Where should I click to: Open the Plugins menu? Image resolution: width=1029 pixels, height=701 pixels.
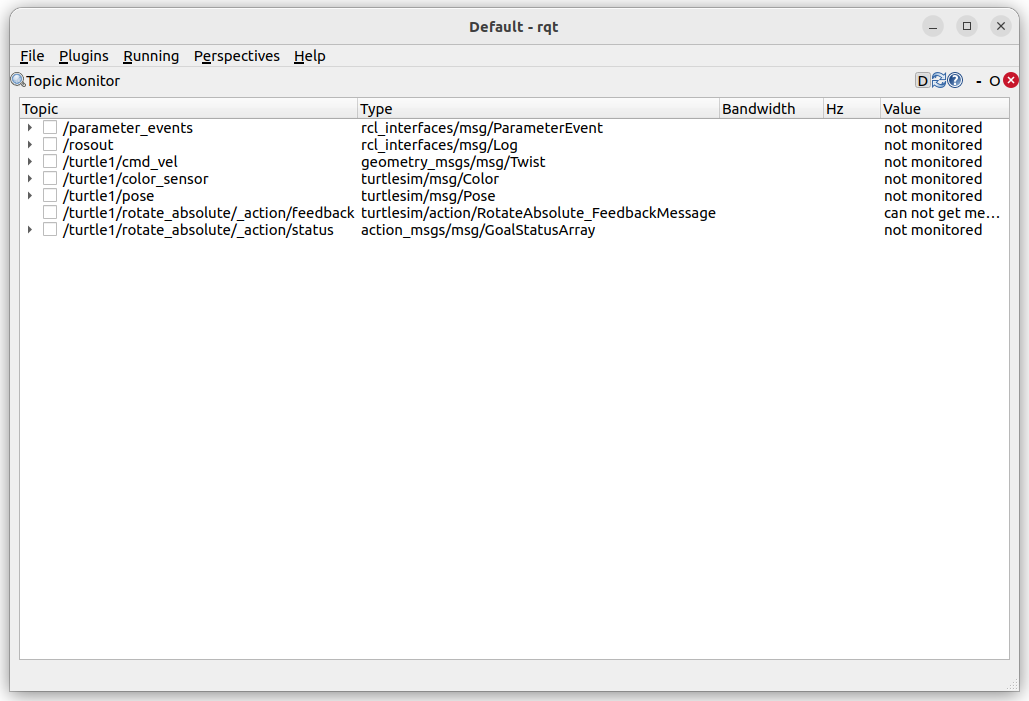pos(84,56)
